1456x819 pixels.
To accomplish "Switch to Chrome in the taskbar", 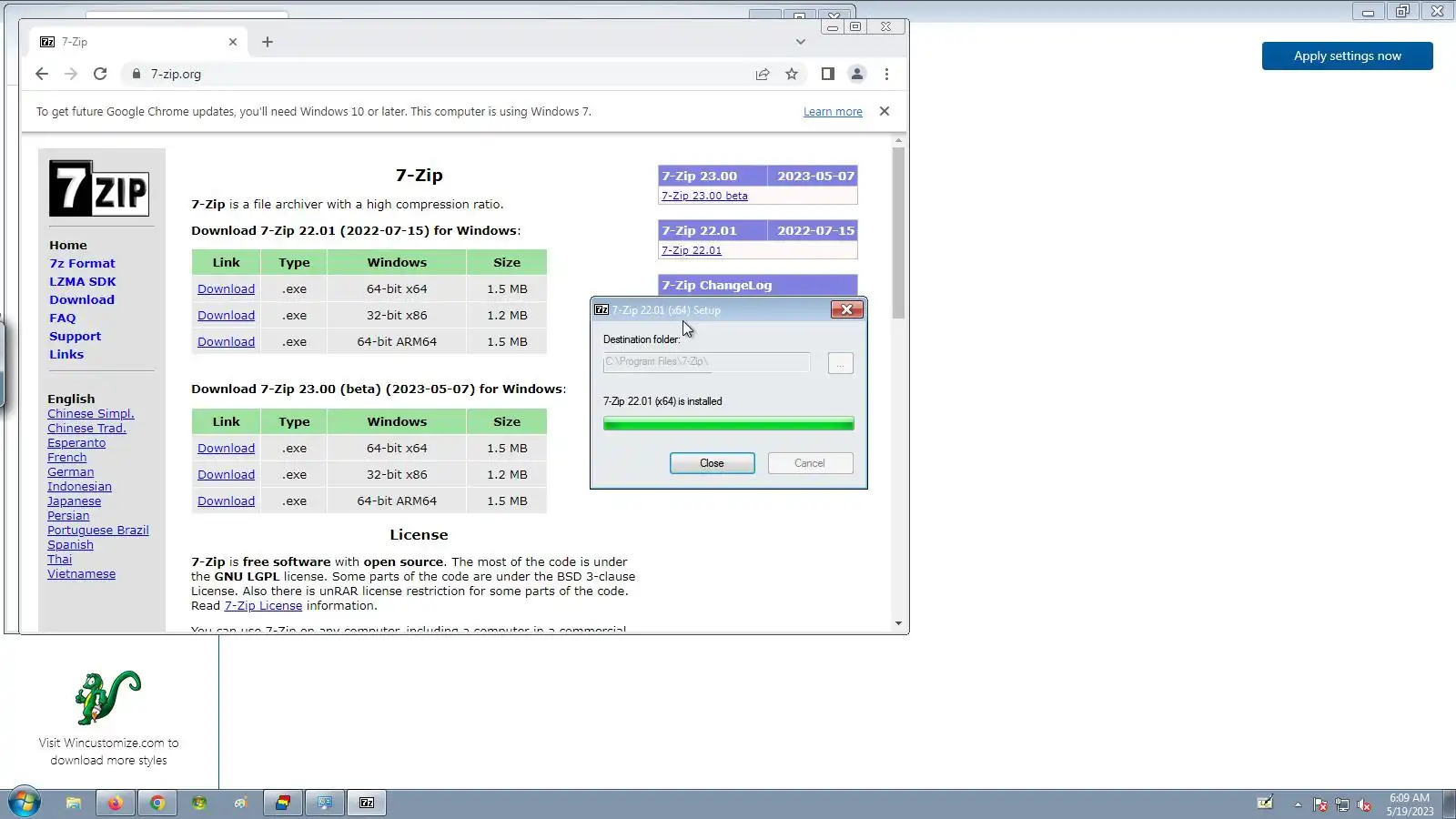I will 157,803.
